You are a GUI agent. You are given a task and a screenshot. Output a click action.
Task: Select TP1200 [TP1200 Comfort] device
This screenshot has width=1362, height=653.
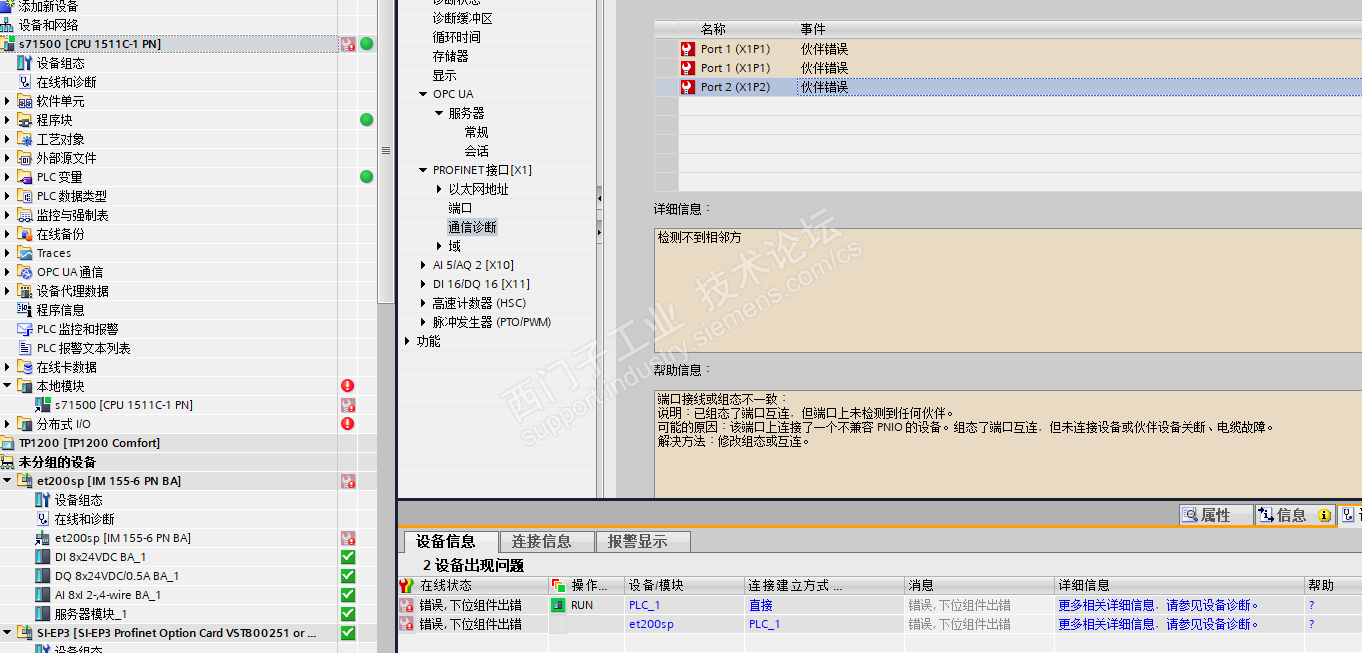click(89, 443)
